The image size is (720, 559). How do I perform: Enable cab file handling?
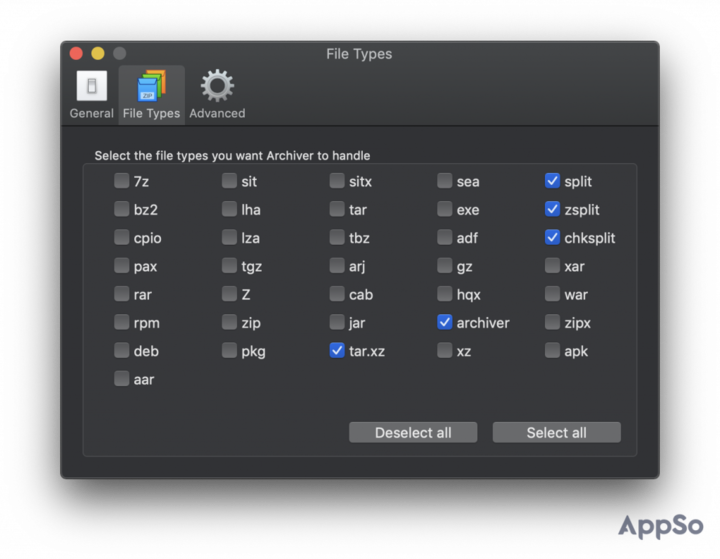[337, 294]
